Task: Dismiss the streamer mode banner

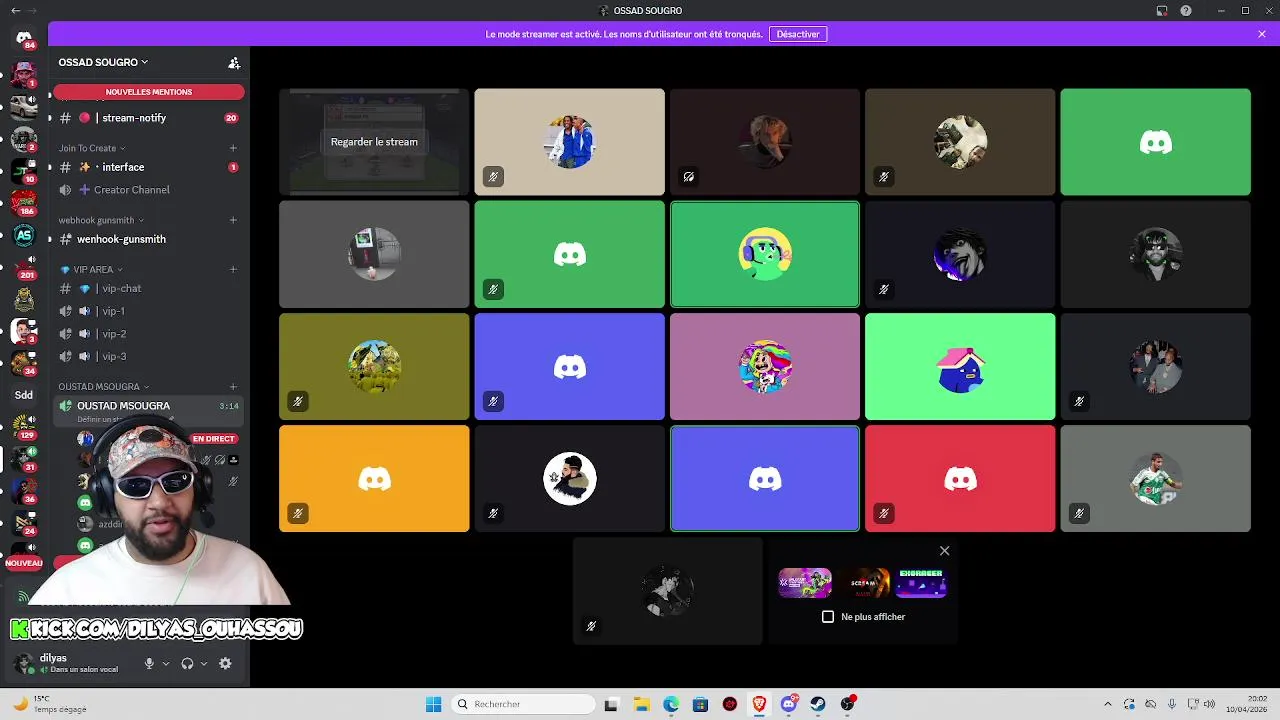Action: pos(1262,34)
